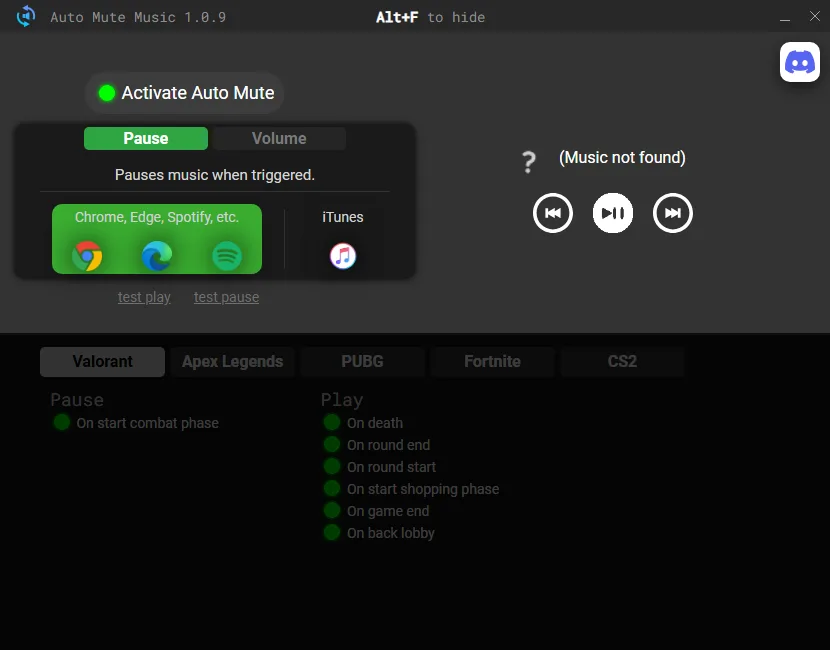Open the CS2 tab
830x650 pixels.
coord(622,362)
